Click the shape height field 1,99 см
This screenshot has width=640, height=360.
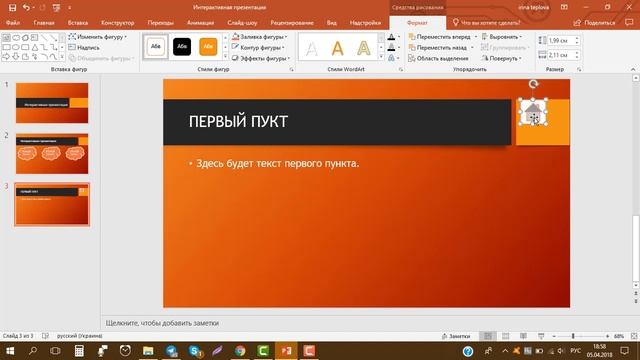[560, 40]
